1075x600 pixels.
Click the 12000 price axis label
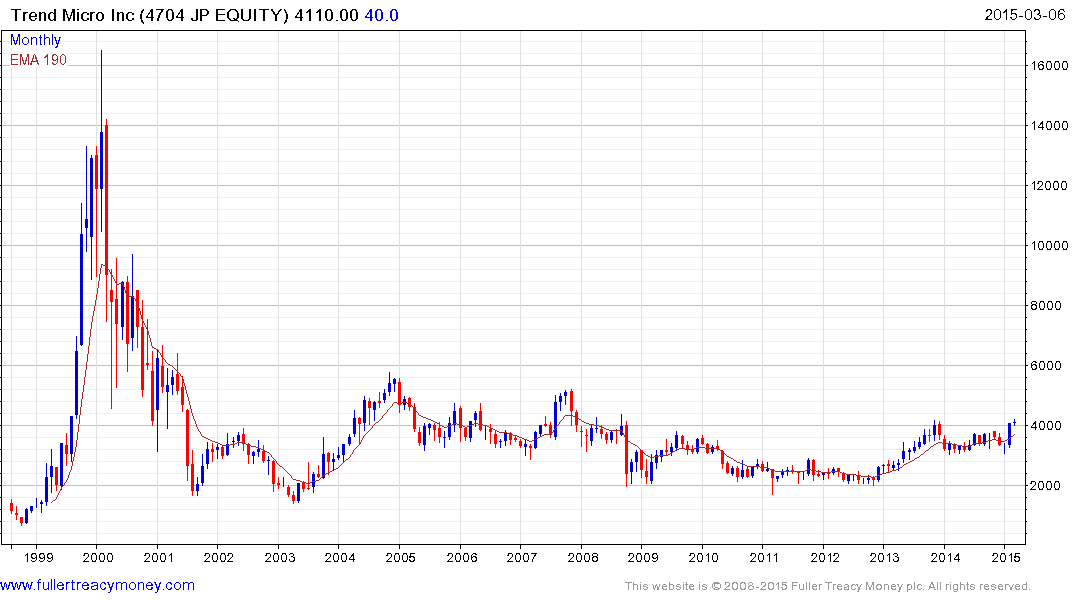pyautogui.click(x=1049, y=186)
